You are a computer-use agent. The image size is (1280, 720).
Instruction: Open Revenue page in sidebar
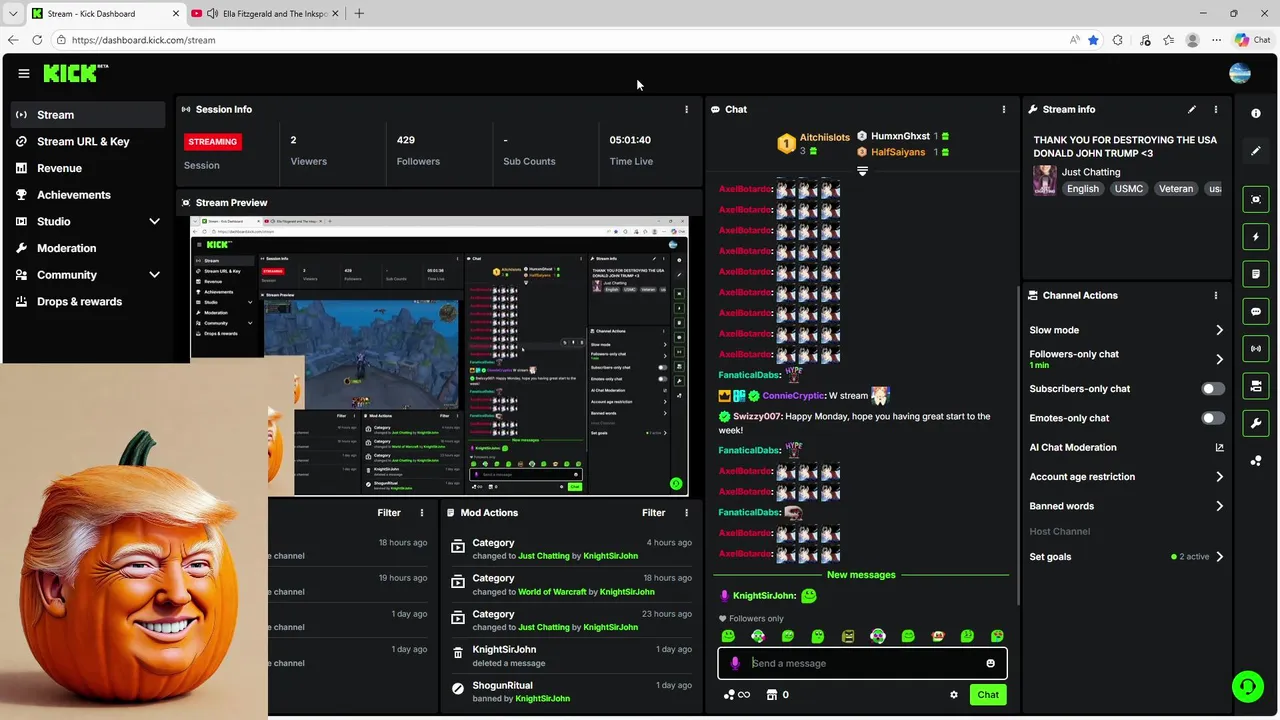point(87,168)
